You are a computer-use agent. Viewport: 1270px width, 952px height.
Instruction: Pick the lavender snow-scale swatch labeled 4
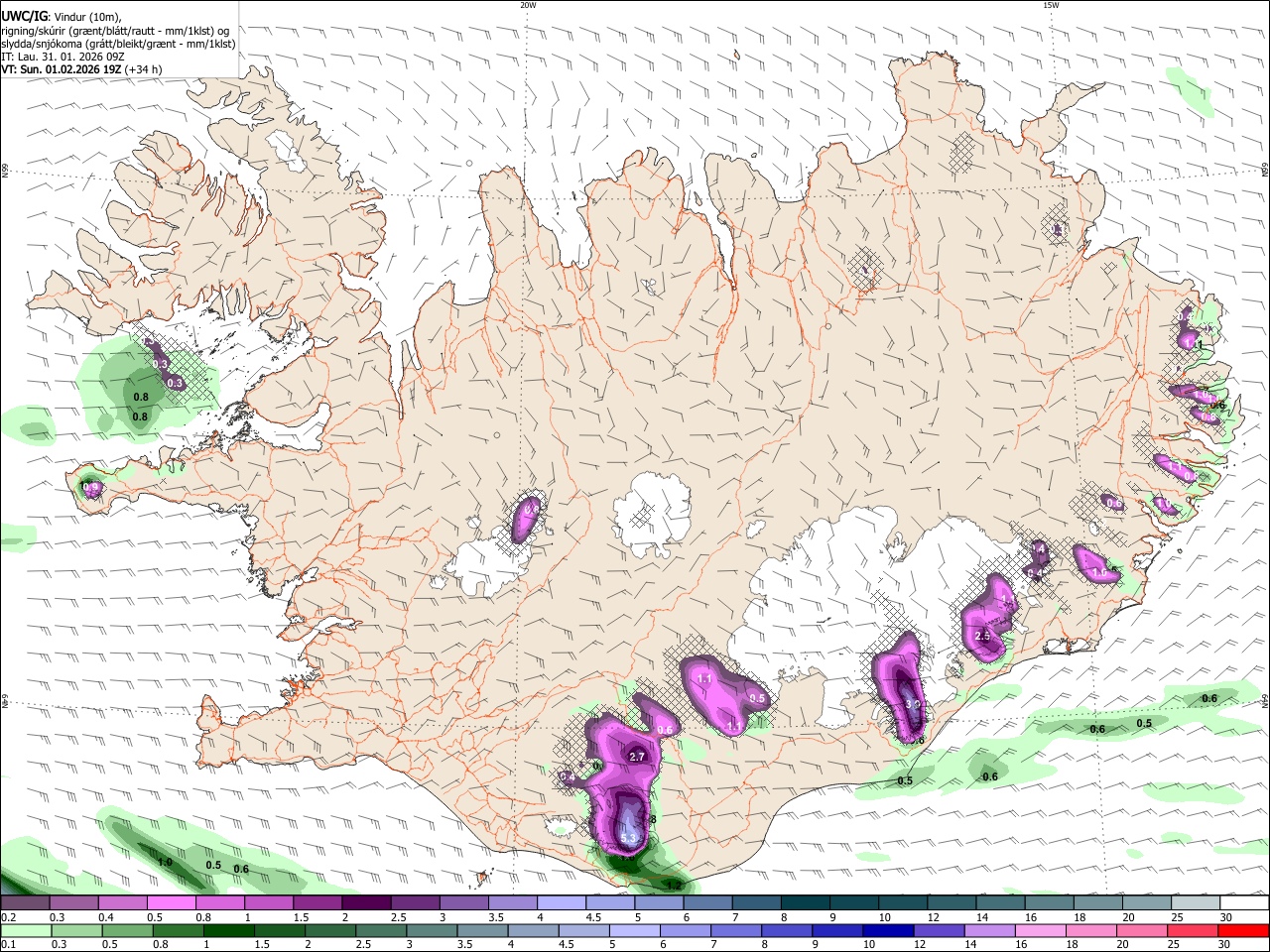560,902
